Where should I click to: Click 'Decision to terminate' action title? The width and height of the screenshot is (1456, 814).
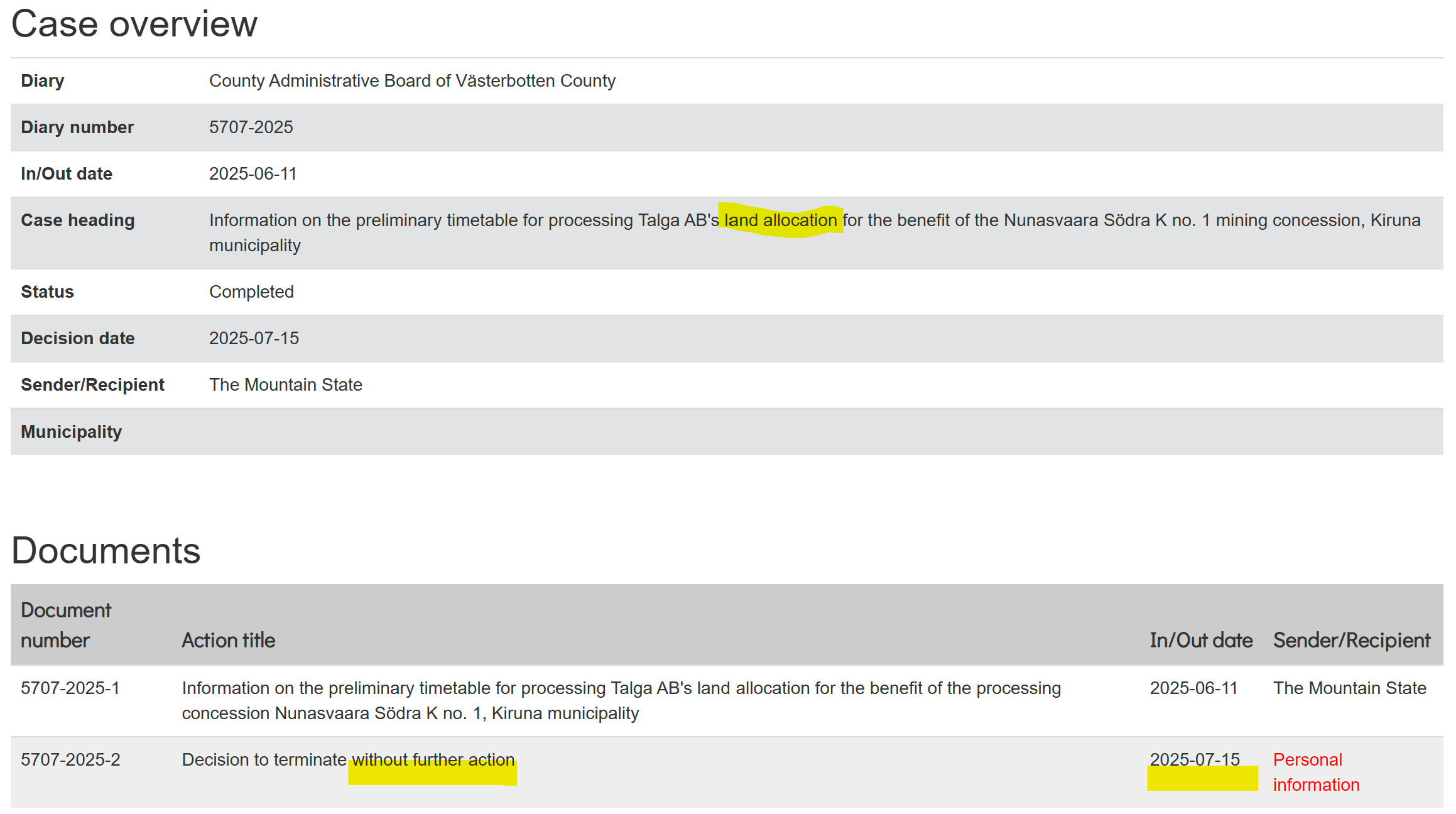264,761
